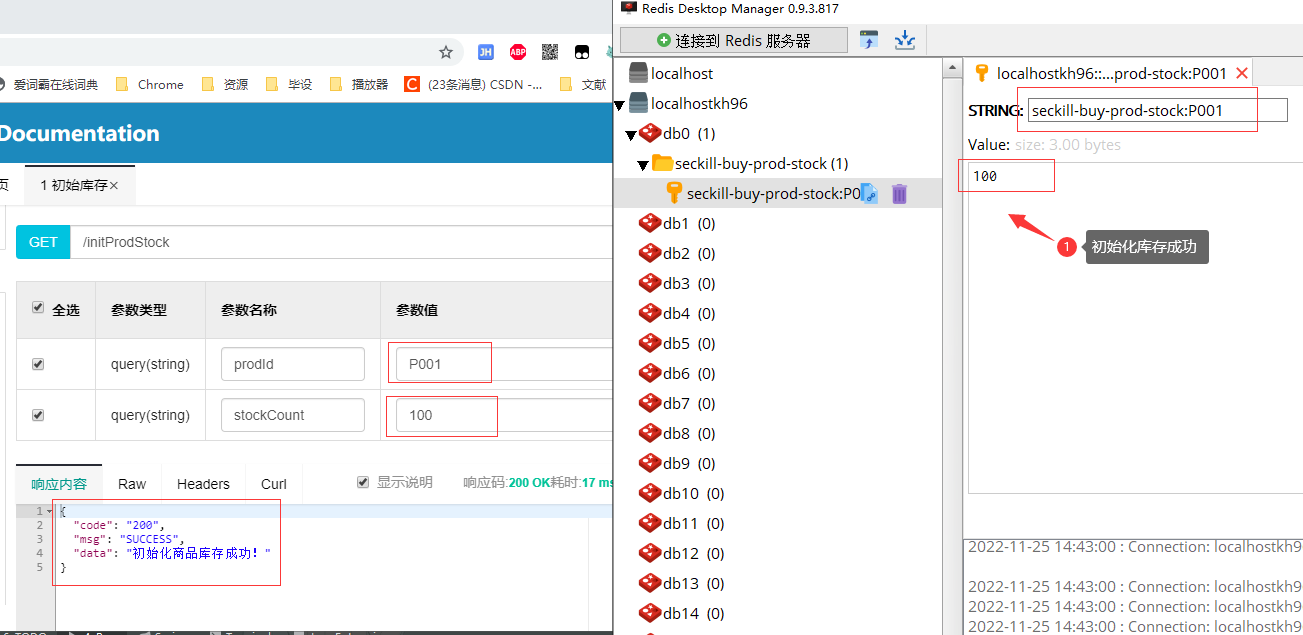Select db9 (0) in the tree
The image size is (1303, 635).
pyautogui.click(x=689, y=463)
